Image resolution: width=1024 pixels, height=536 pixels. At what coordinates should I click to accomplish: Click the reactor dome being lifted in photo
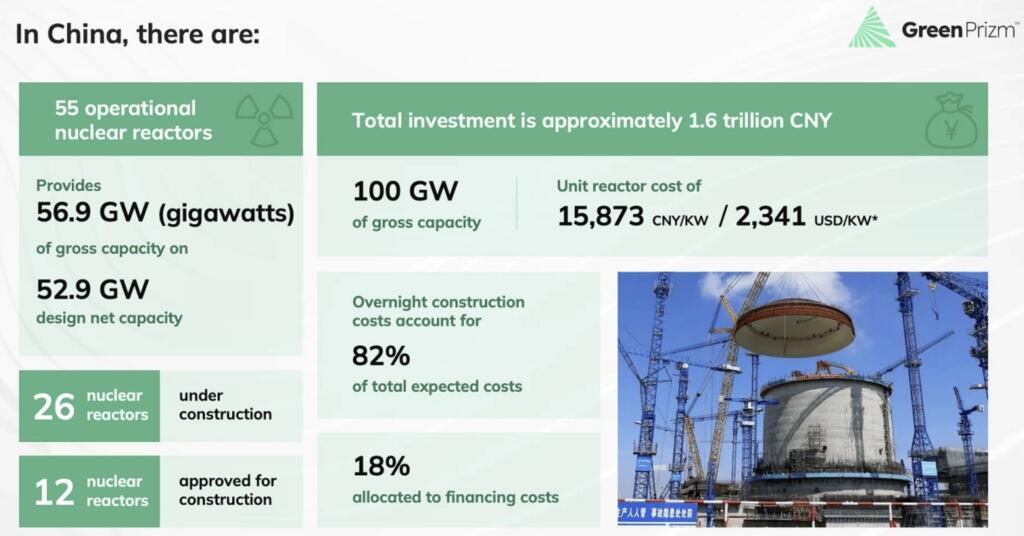(793, 329)
